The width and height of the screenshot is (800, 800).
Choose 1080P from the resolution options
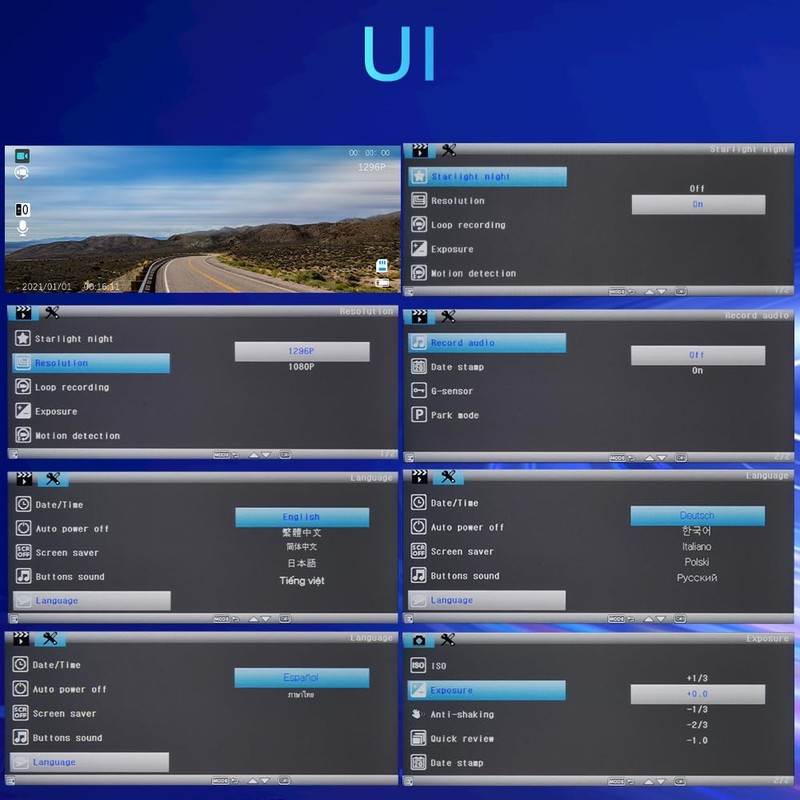click(x=301, y=367)
